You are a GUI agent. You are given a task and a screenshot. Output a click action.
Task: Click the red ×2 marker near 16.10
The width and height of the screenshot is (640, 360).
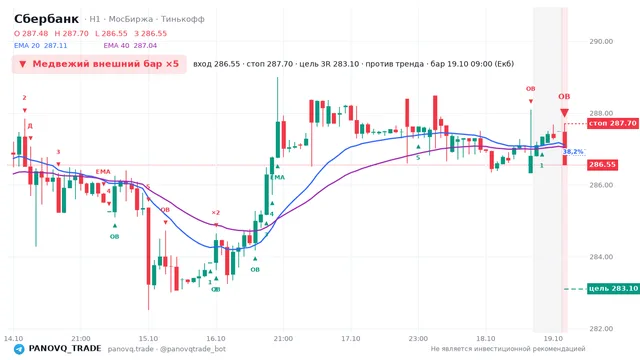[216, 213]
